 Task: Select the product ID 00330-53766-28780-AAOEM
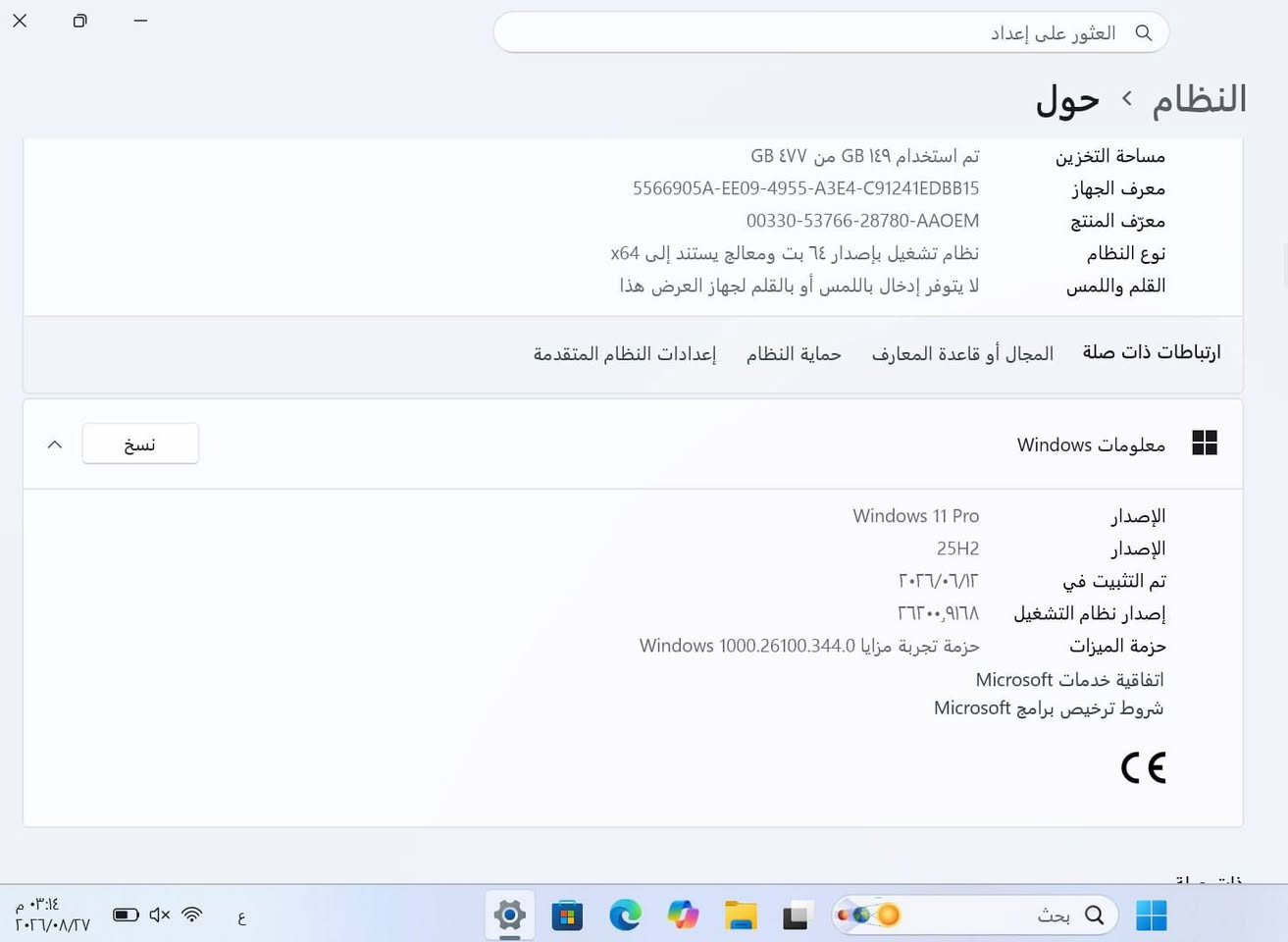click(862, 221)
